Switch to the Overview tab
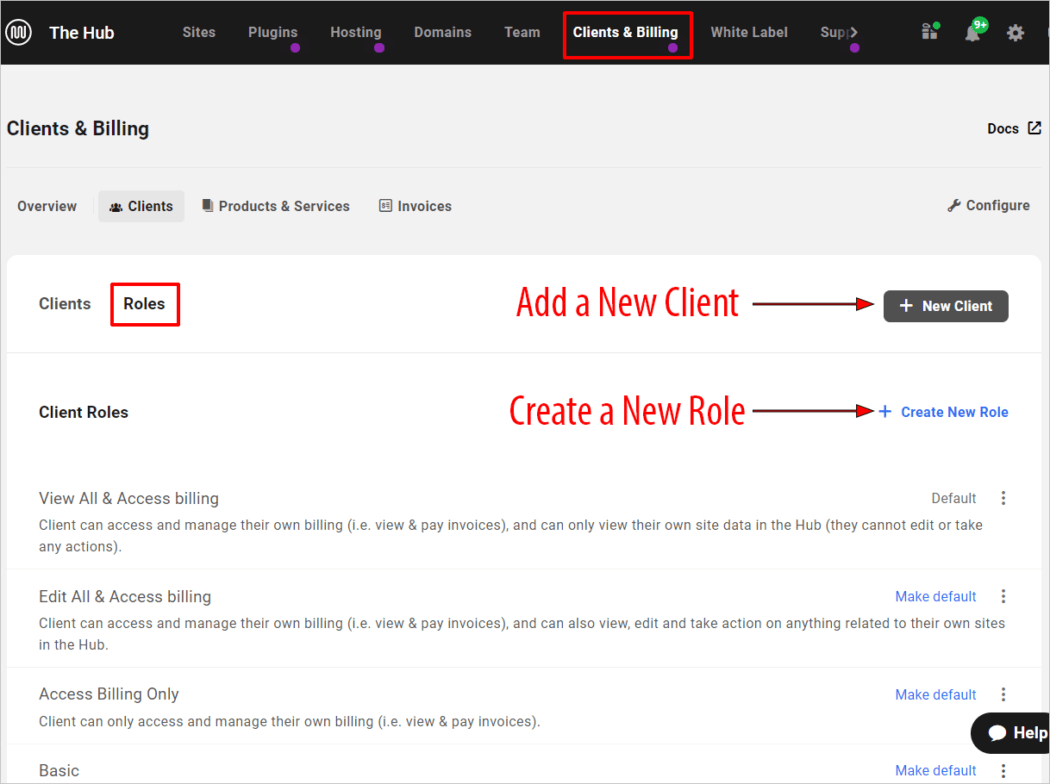 click(46, 205)
